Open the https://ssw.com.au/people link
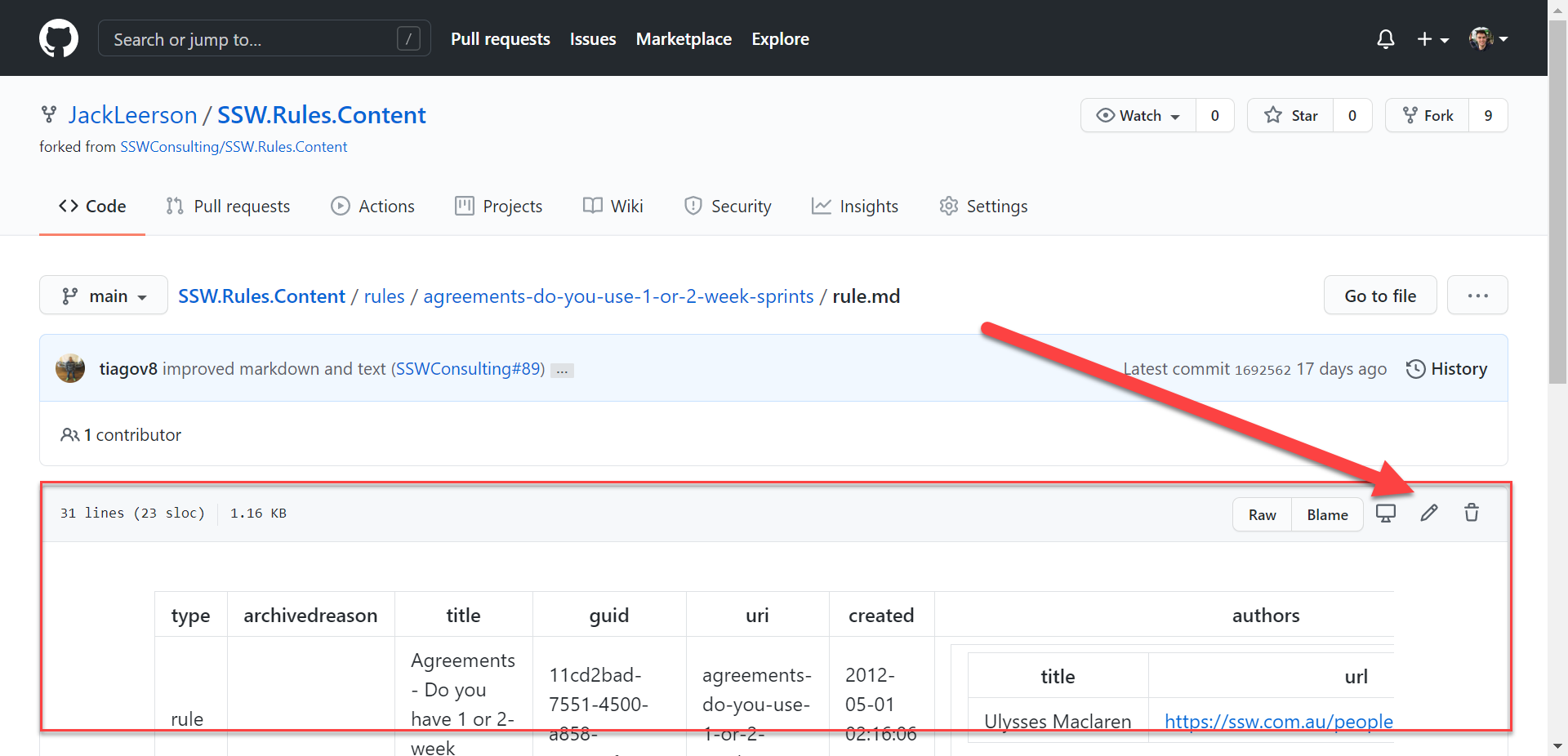This screenshot has width=1568, height=756. tap(1278, 722)
